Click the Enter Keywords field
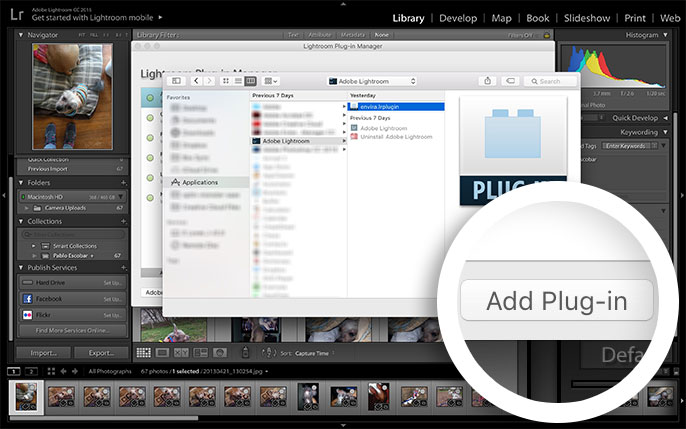The width and height of the screenshot is (686, 429). (x=629, y=146)
